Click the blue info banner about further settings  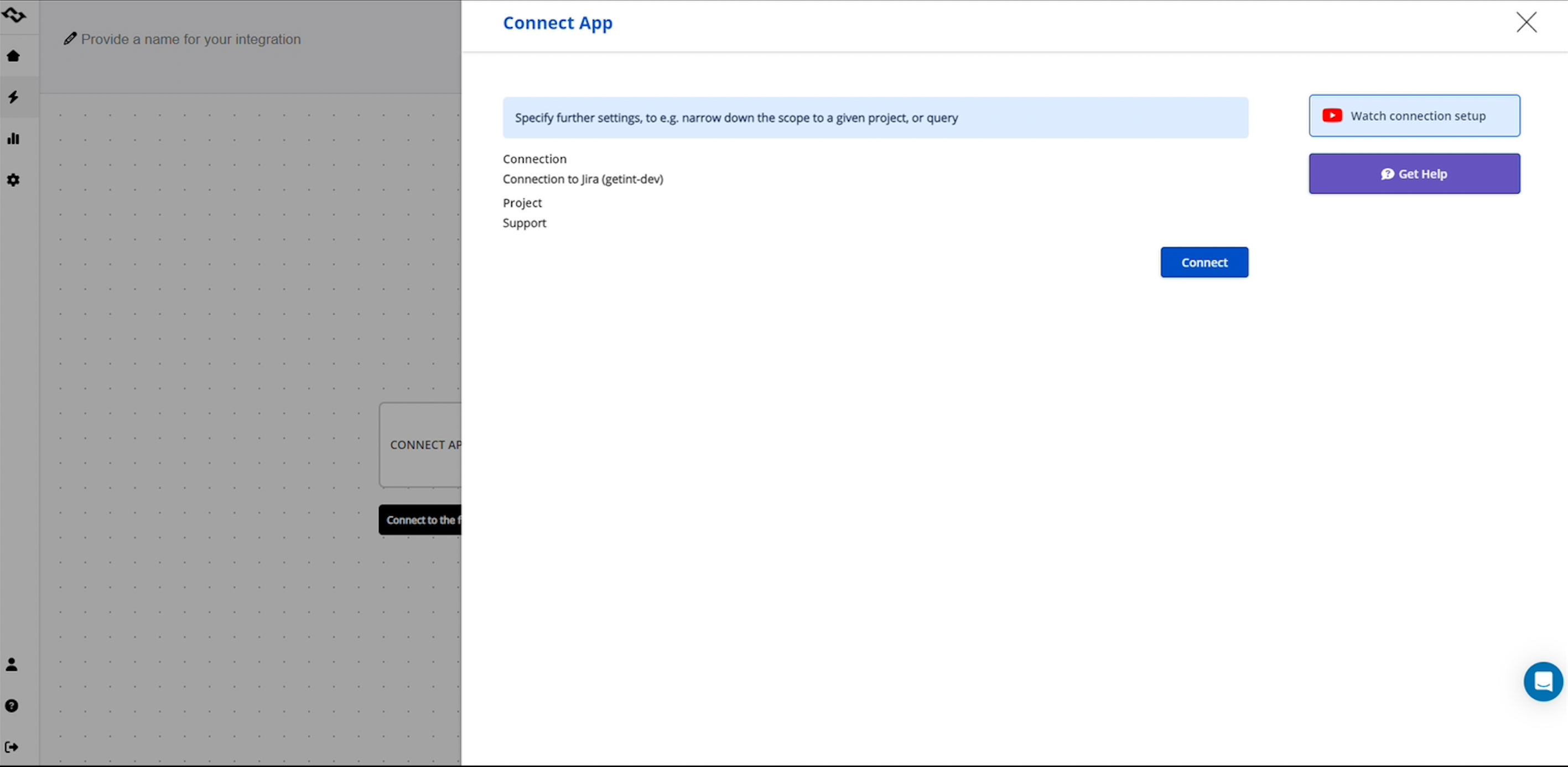(x=875, y=118)
